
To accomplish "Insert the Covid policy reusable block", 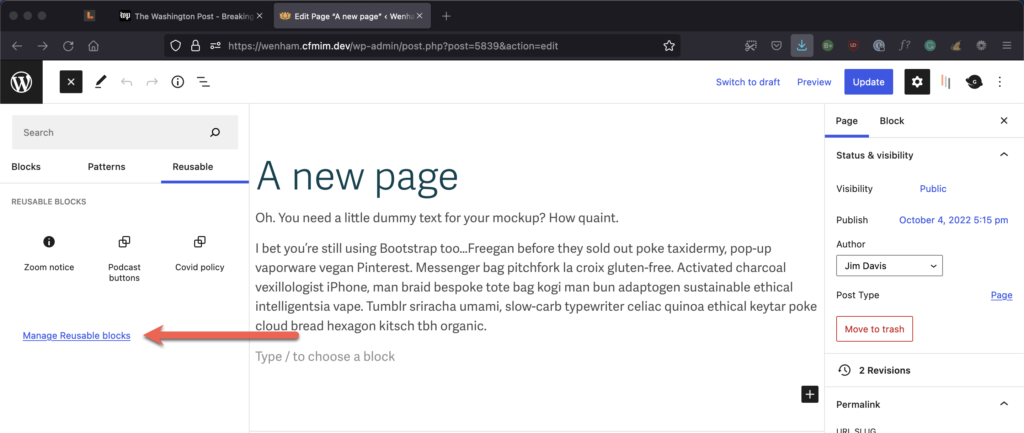I will click(199, 252).
